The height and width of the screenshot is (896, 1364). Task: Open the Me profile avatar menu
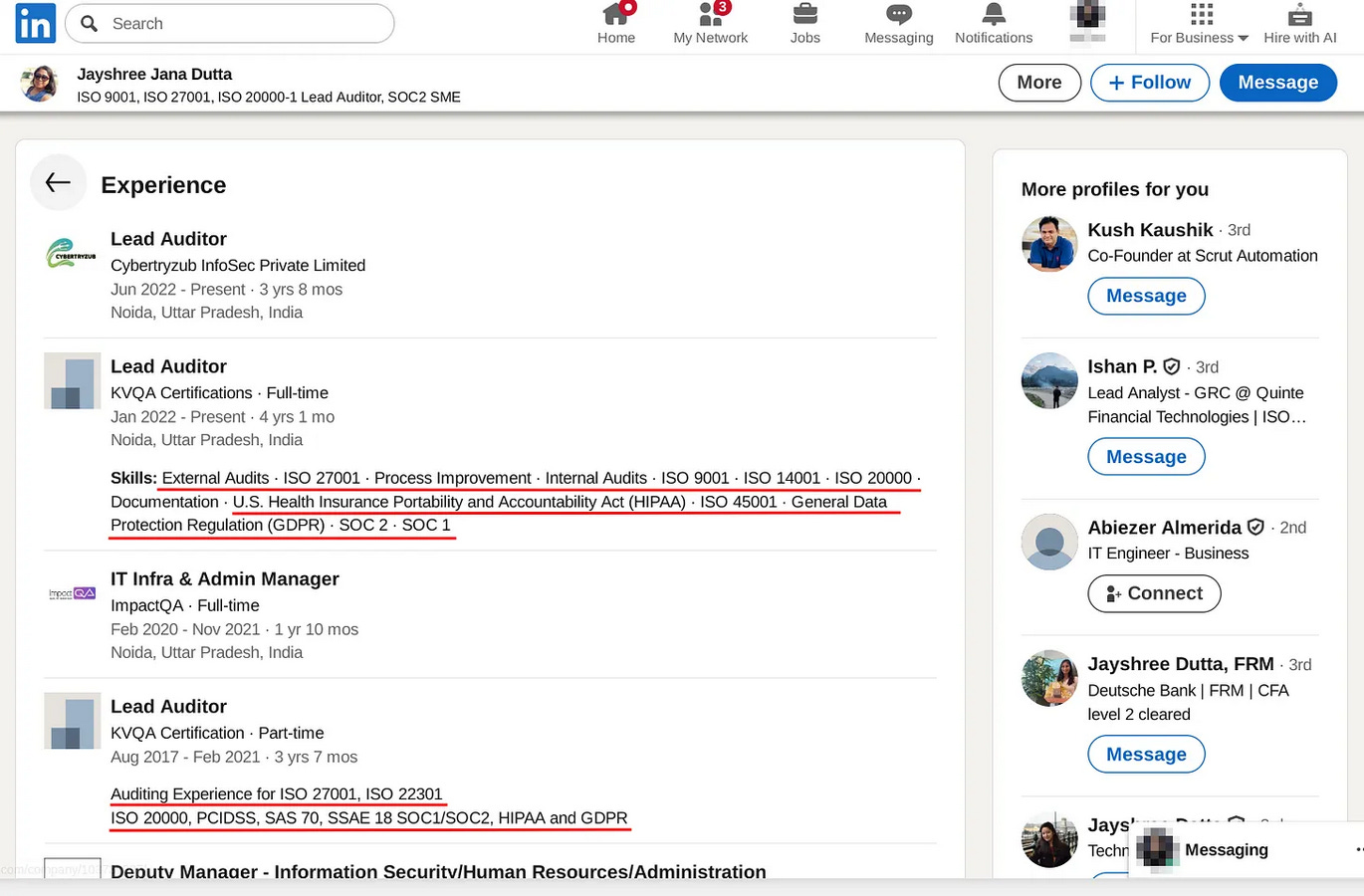tap(1087, 24)
